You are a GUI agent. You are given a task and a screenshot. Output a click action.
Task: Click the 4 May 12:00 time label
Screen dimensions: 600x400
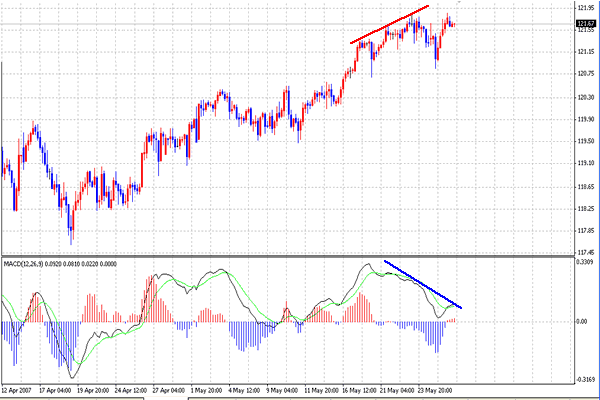click(244, 391)
